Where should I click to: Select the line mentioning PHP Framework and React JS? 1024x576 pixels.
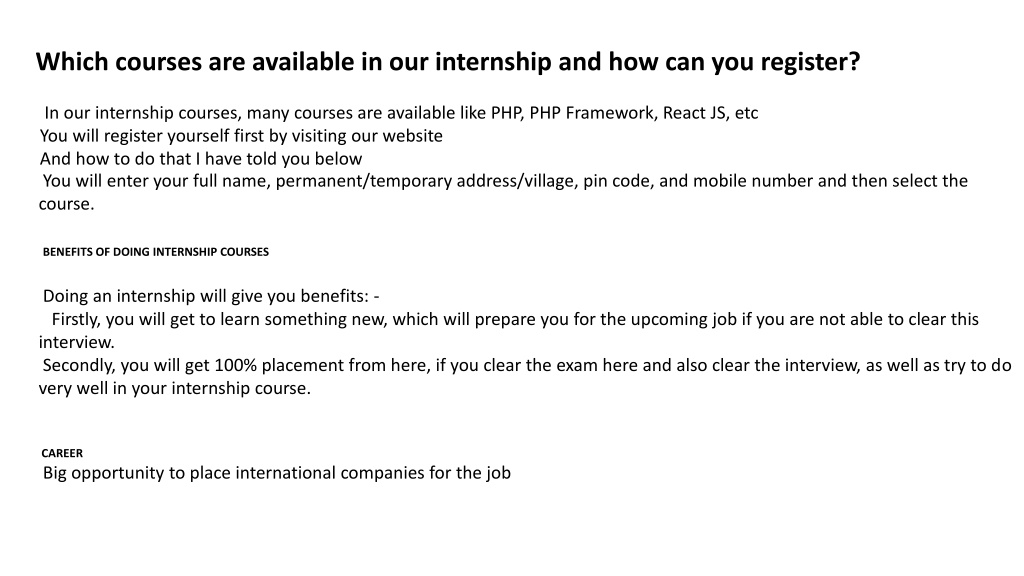401,113
